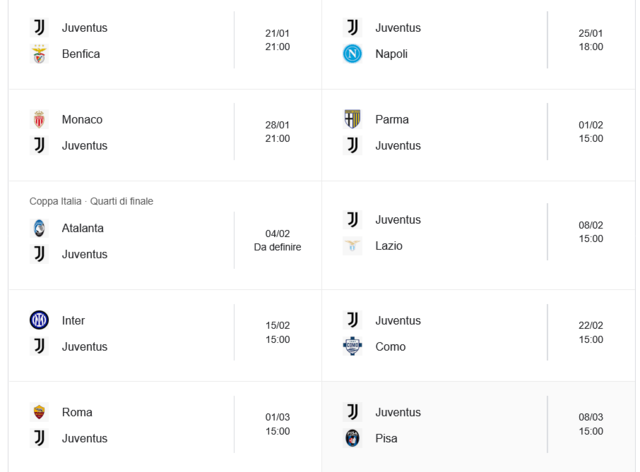Screen dimensions: 640x472
Task: Click the Parma club badge
Action: click(352, 119)
